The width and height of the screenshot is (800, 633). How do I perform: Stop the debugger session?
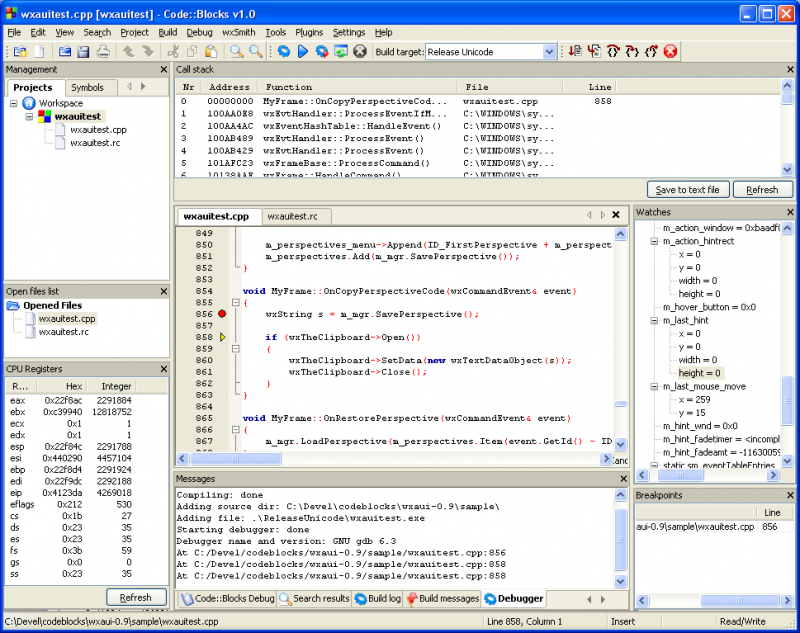pyautogui.click(x=669, y=51)
